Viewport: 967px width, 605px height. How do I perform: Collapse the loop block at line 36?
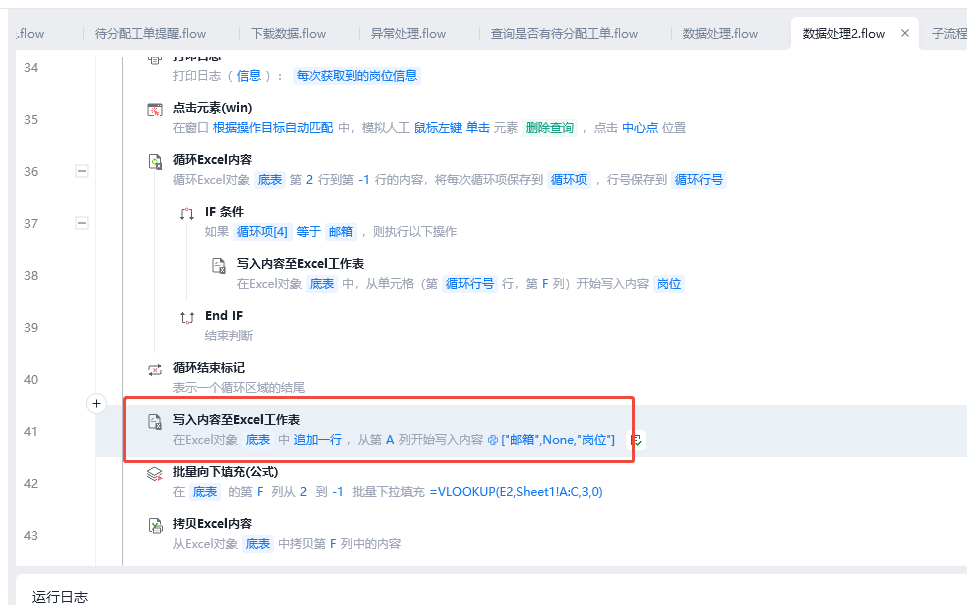(x=81, y=171)
